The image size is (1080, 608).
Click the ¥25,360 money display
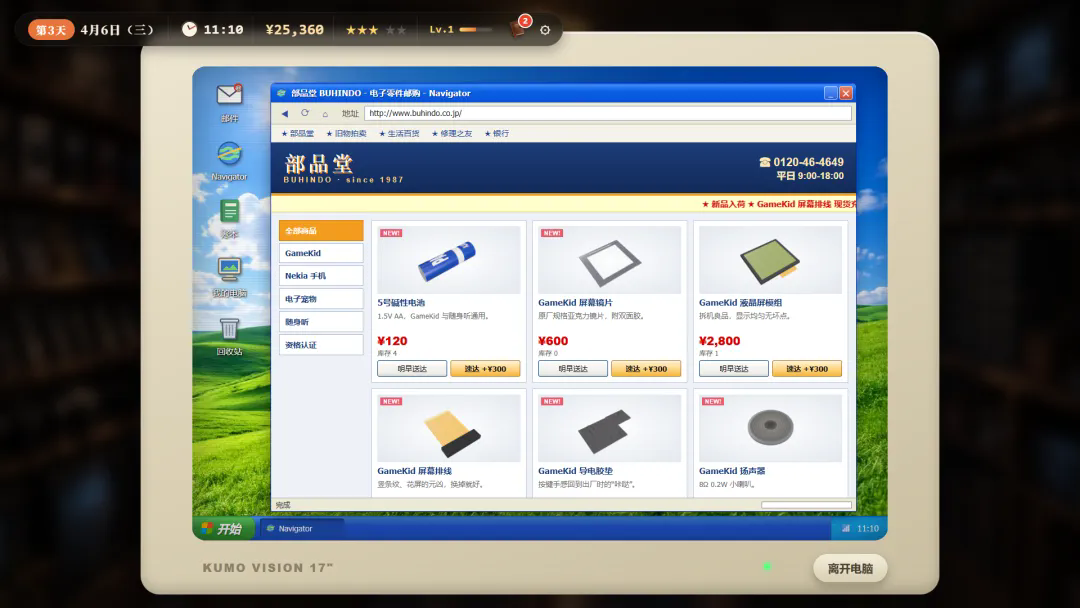(295, 30)
